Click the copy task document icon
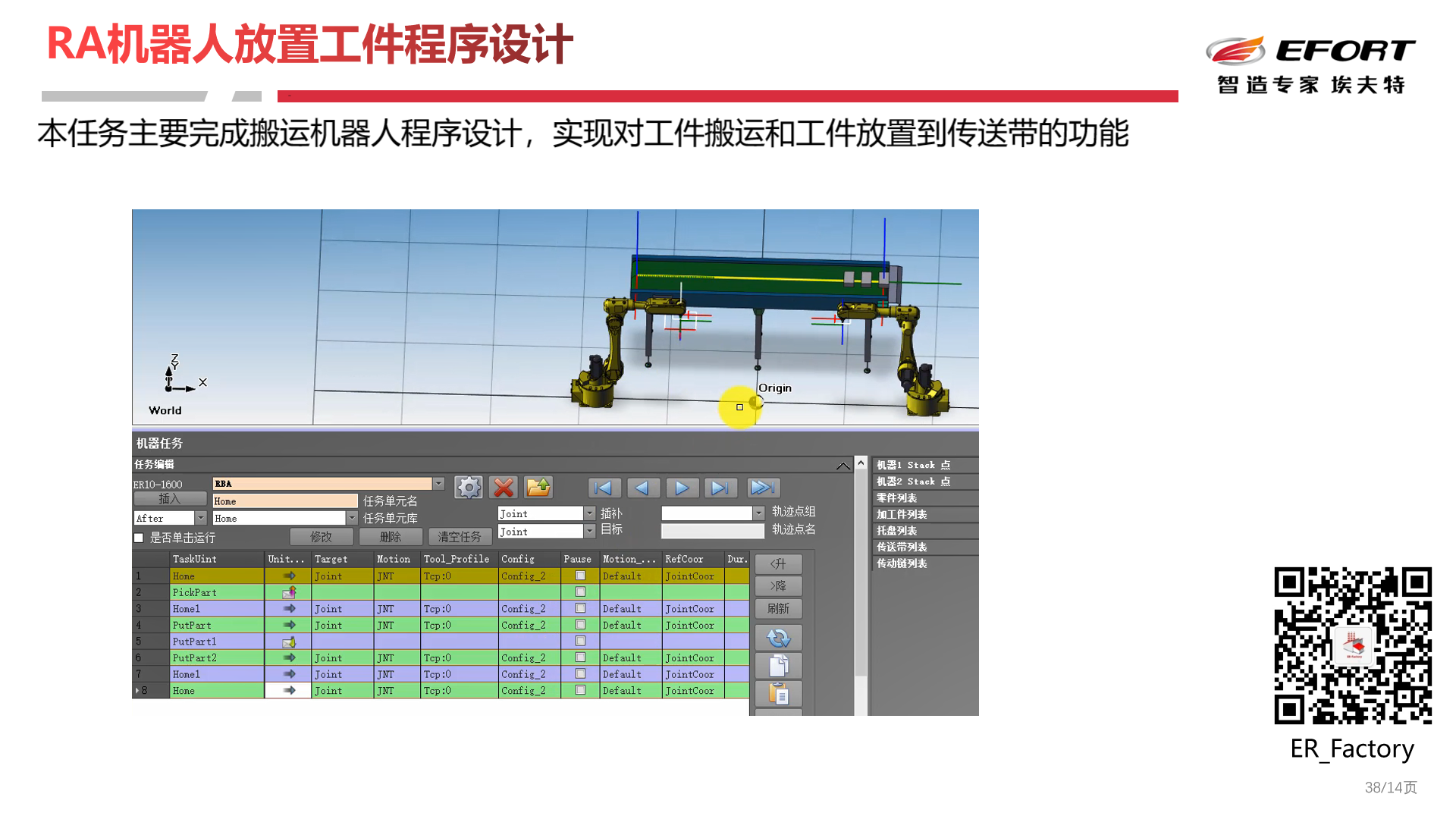 (x=778, y=665)
